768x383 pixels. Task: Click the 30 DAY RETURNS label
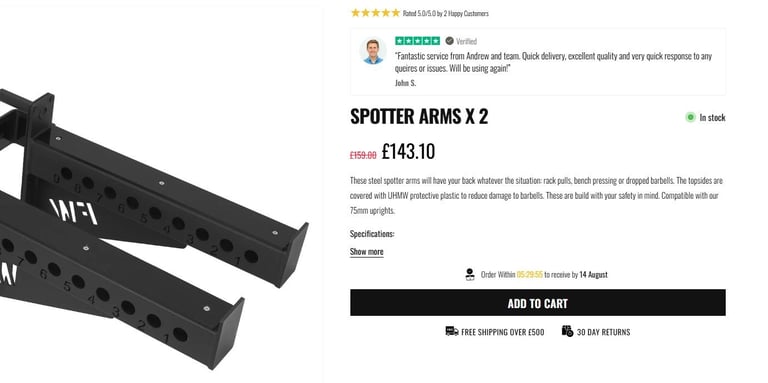[603, 332]
